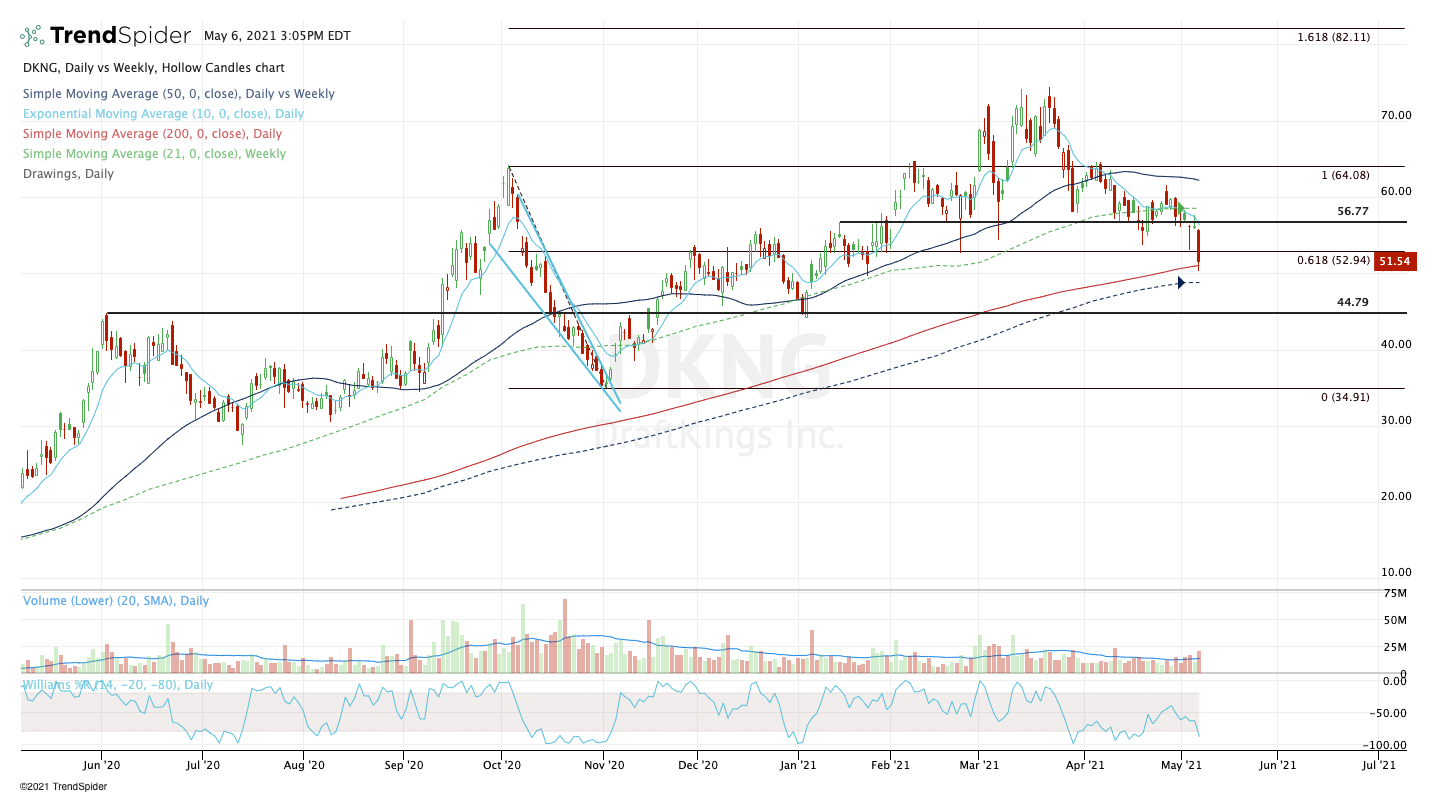Click the Jul '20 date axis label
Image resolution: width=1437 pixels, height=796 pixels.
click(203, 766)
